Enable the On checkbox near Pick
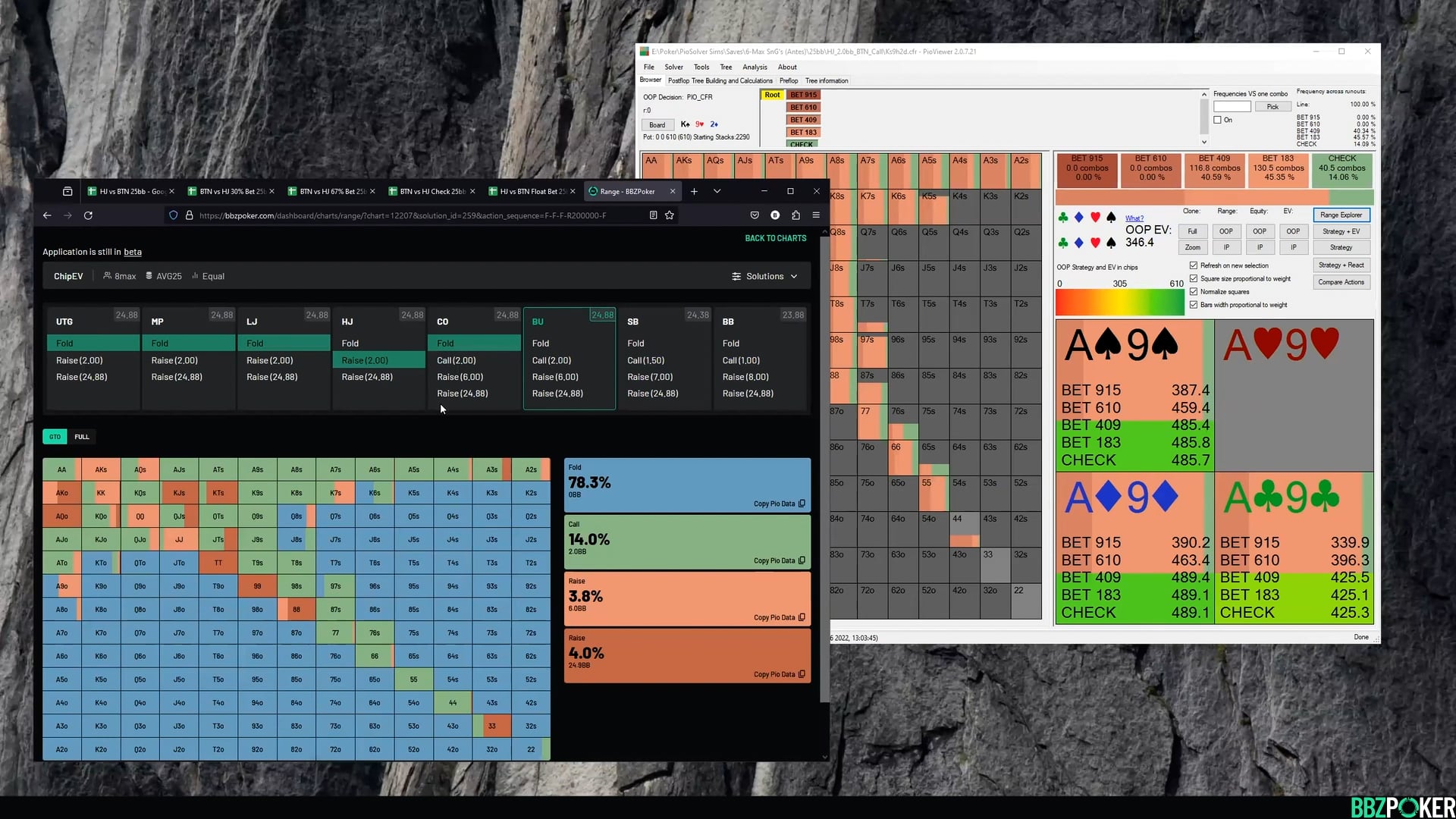The height and width of the screenshot is (819, 1456). [1217, 120]
